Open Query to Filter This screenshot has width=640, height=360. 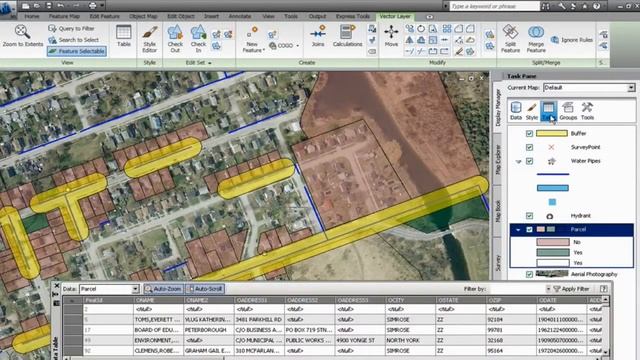click(x=71, y=28)
